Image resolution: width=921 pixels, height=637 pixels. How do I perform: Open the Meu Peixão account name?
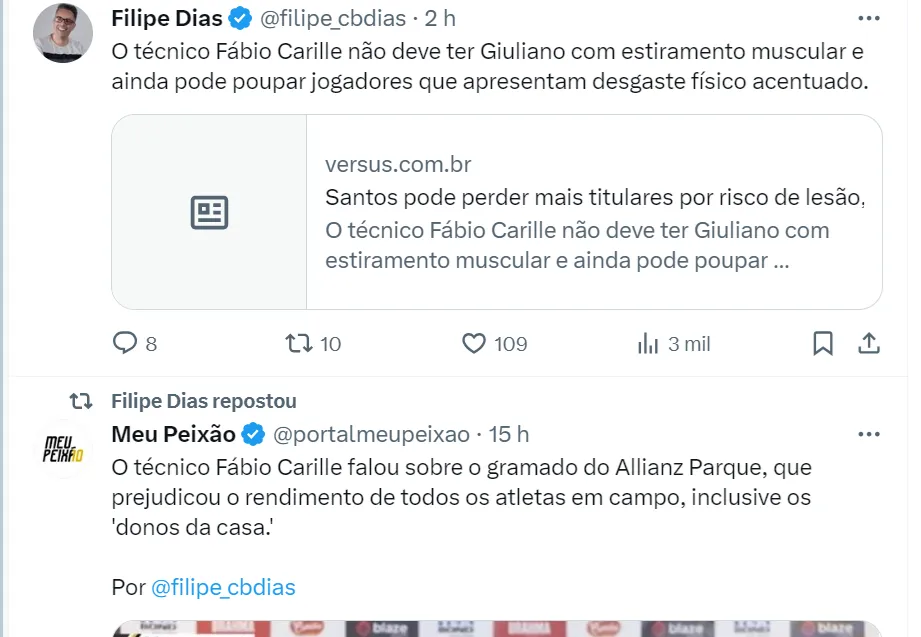[x=174, y=434]
